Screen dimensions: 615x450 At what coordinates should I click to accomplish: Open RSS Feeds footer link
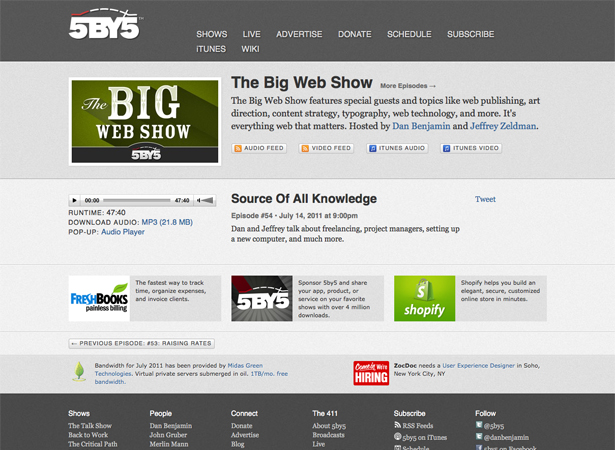(x=418, y=426)
